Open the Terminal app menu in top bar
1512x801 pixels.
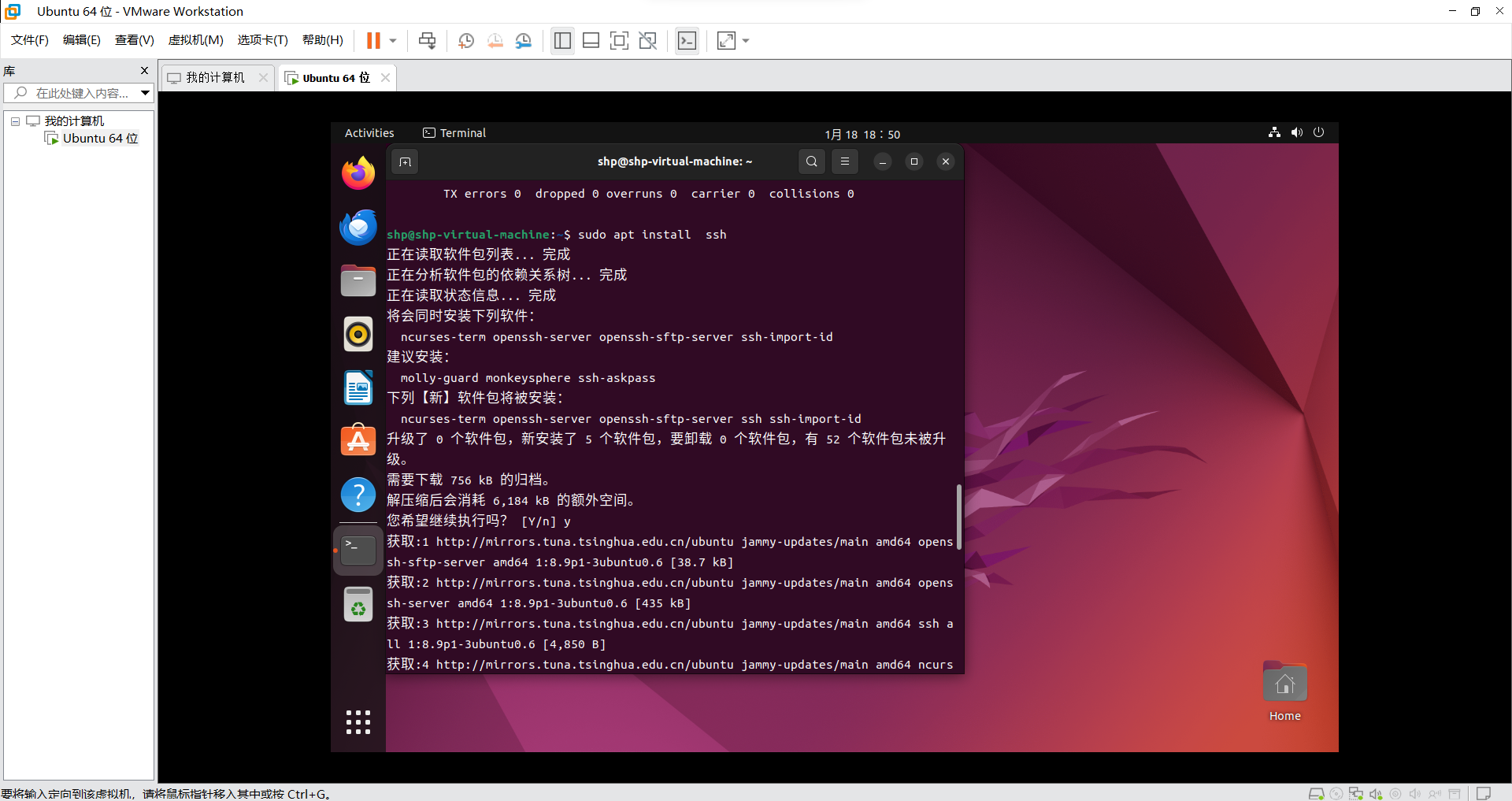[x=454, y=133]
